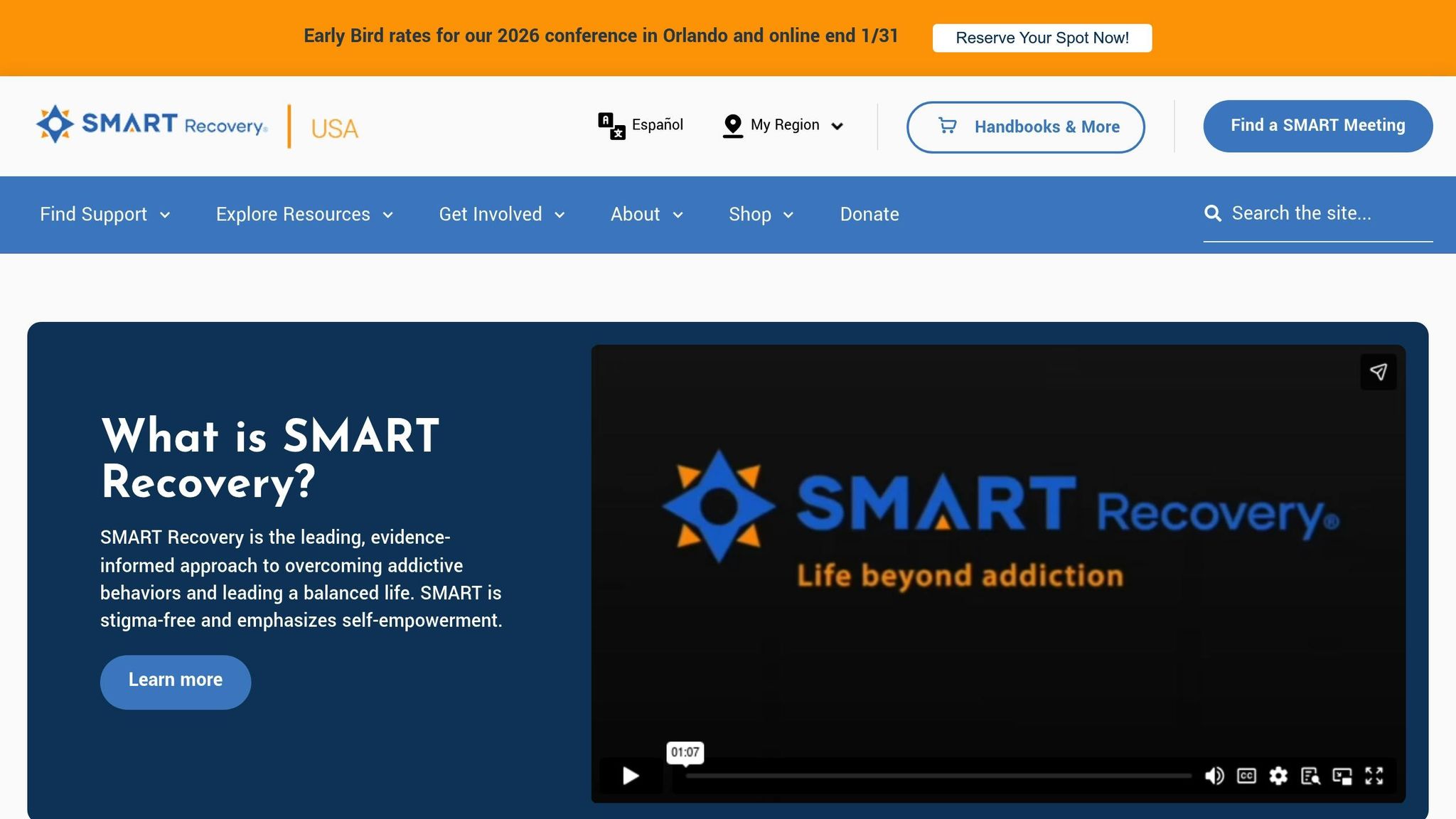Expand the Find Support menu

click(105, 214)
